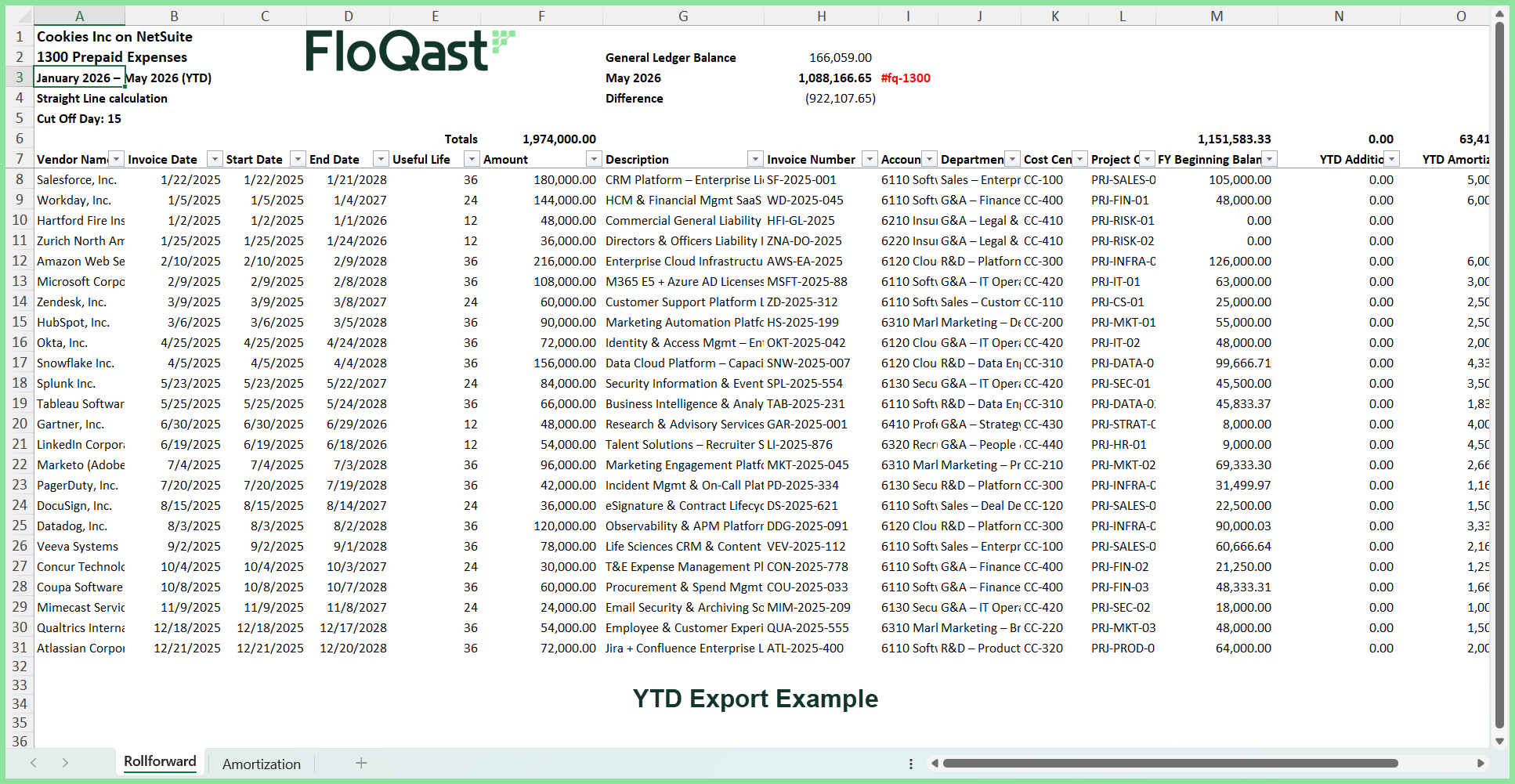Click the horizontal scrollbar right arrow
This screenshot has width=1515, height=784.
(1481, 763)
